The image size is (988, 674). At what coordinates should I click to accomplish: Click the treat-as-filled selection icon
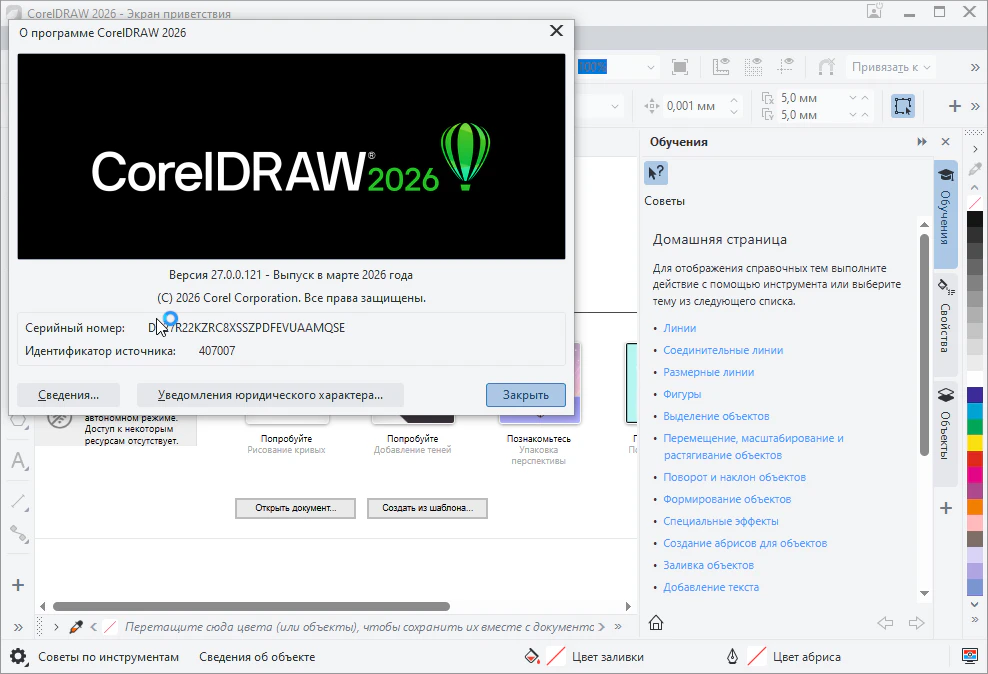click(x=903, y=106)
